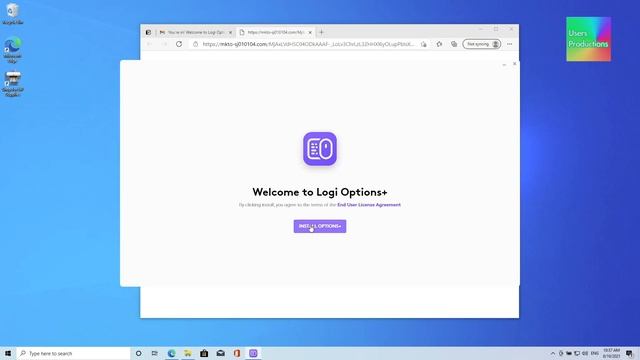Open the Action Center notifications
The height and width of the screenshot is (360, 640).
pos(629,353)
